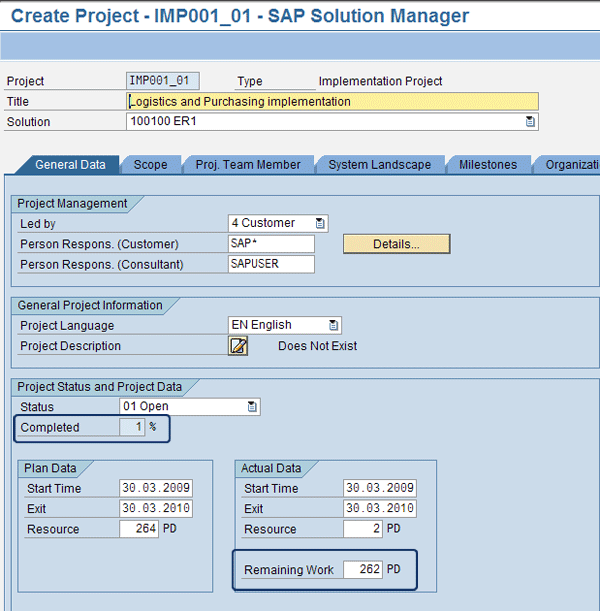Click the Actual Data Exit date field

(379, 509)
